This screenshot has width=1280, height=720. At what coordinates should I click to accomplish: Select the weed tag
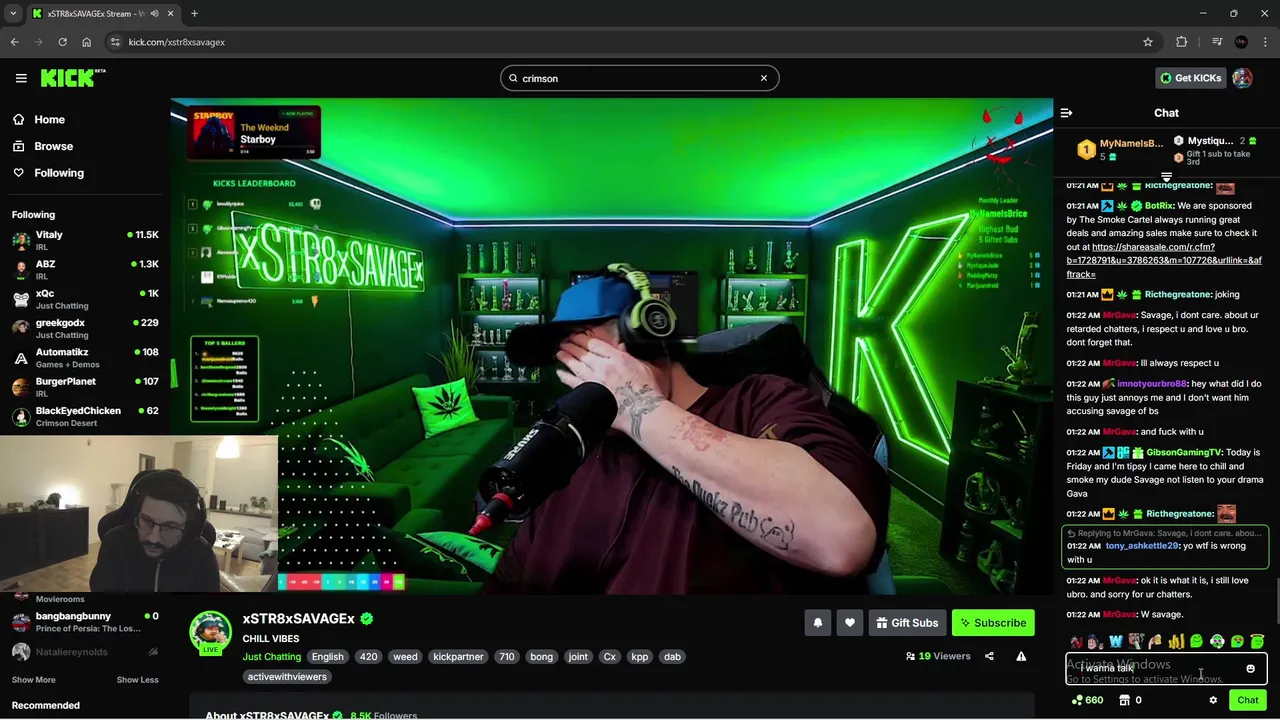point(405,657)
